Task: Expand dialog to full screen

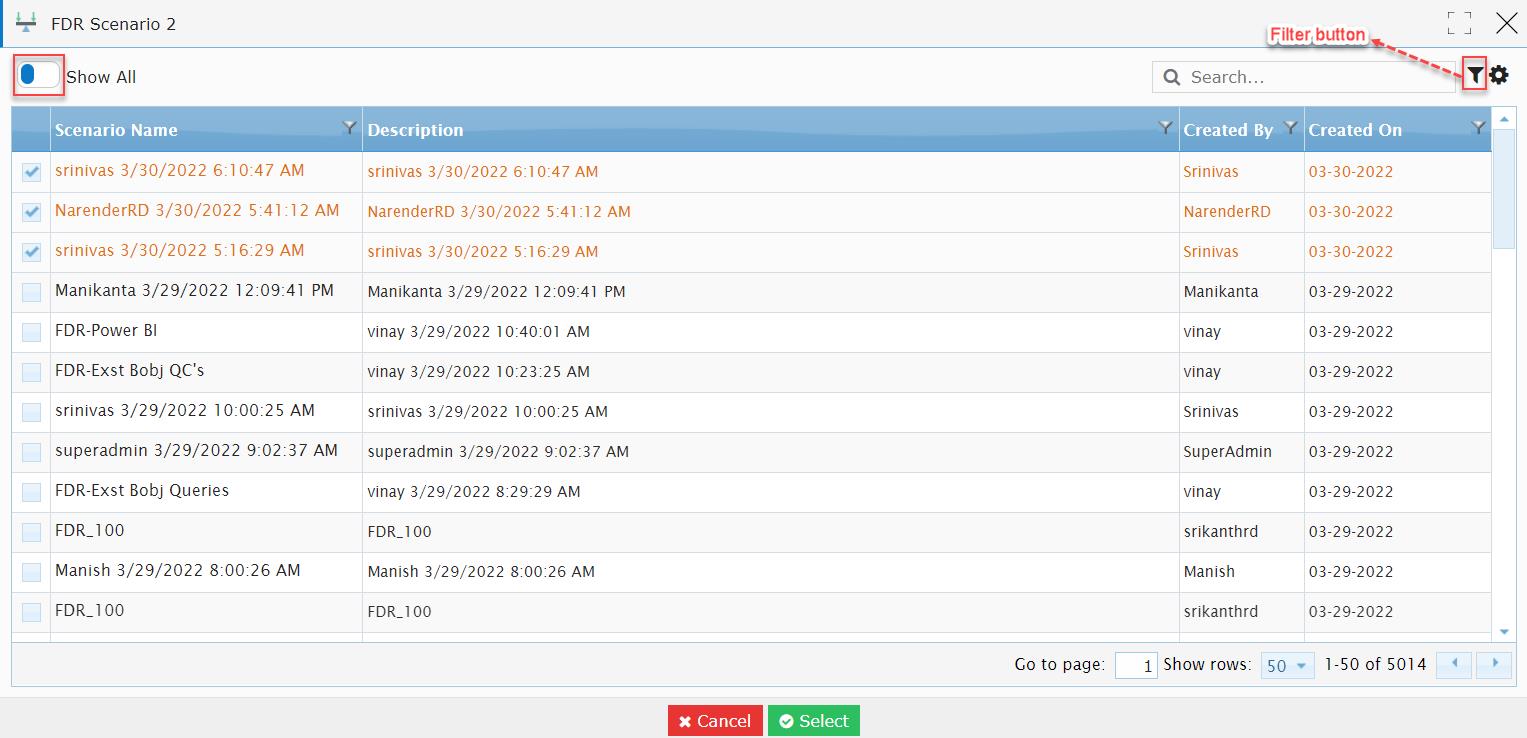Action: coord(1459,23)
